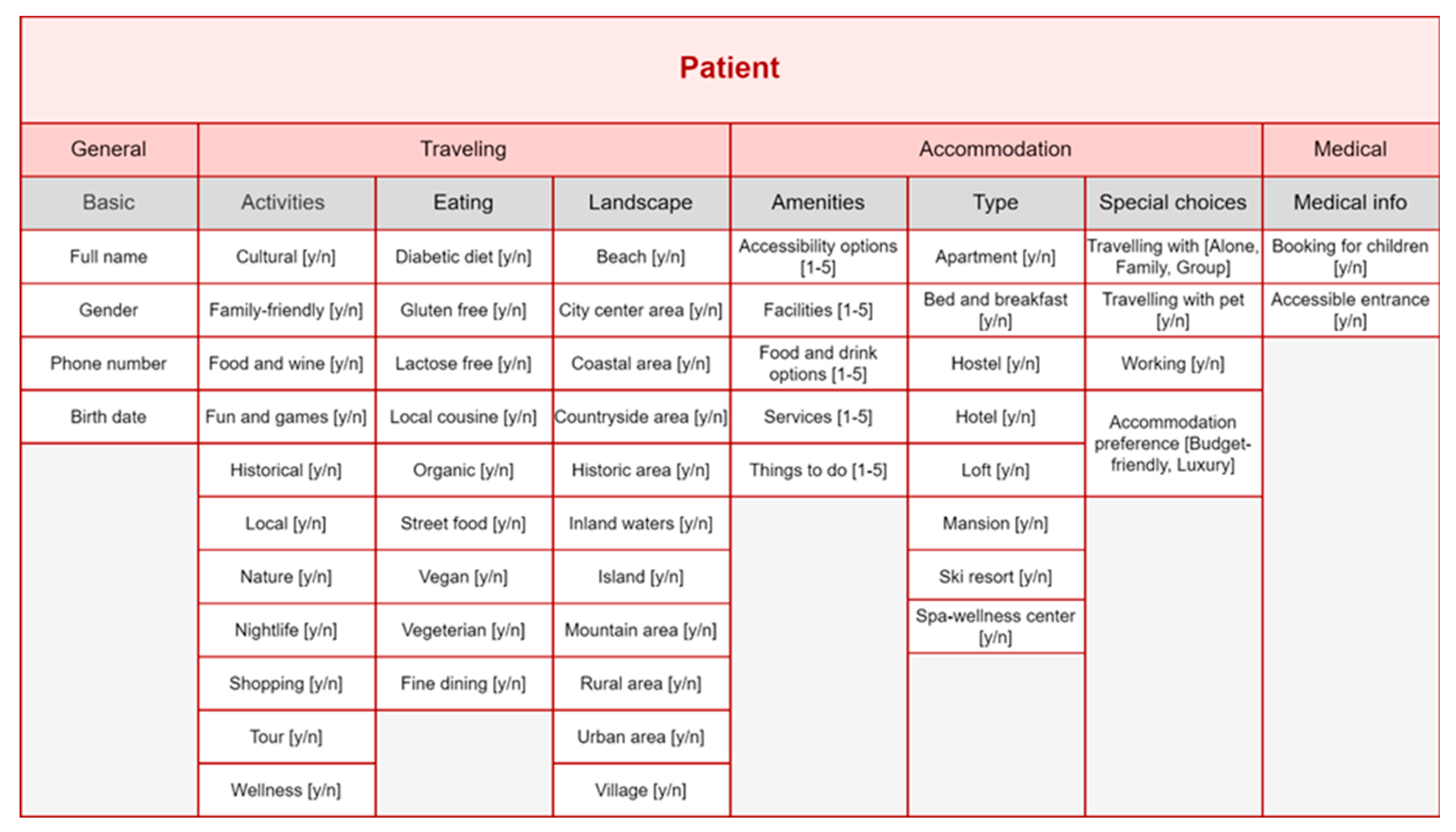
Task: Select the General category header
Action: coord(108,149)
